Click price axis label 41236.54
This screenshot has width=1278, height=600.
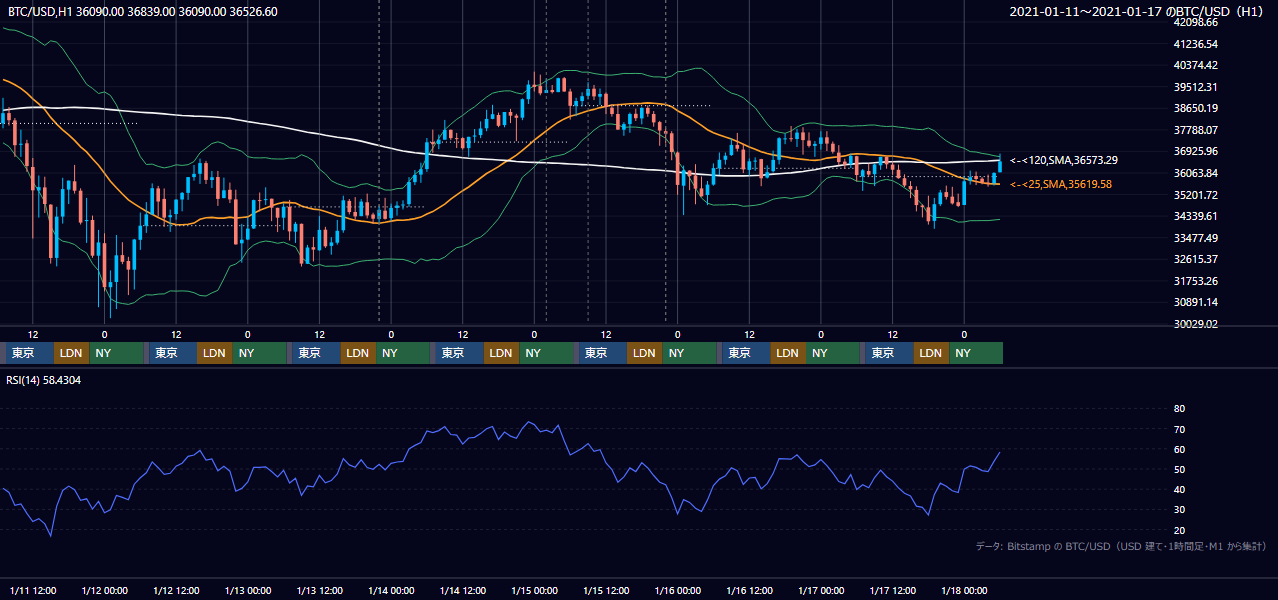click(1195, 44)
